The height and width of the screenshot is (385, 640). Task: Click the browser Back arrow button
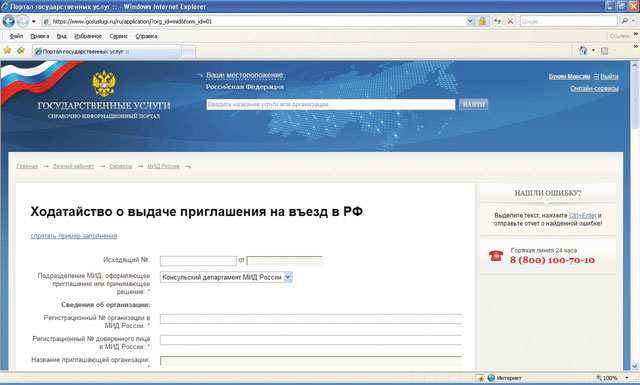pos(9,21)
